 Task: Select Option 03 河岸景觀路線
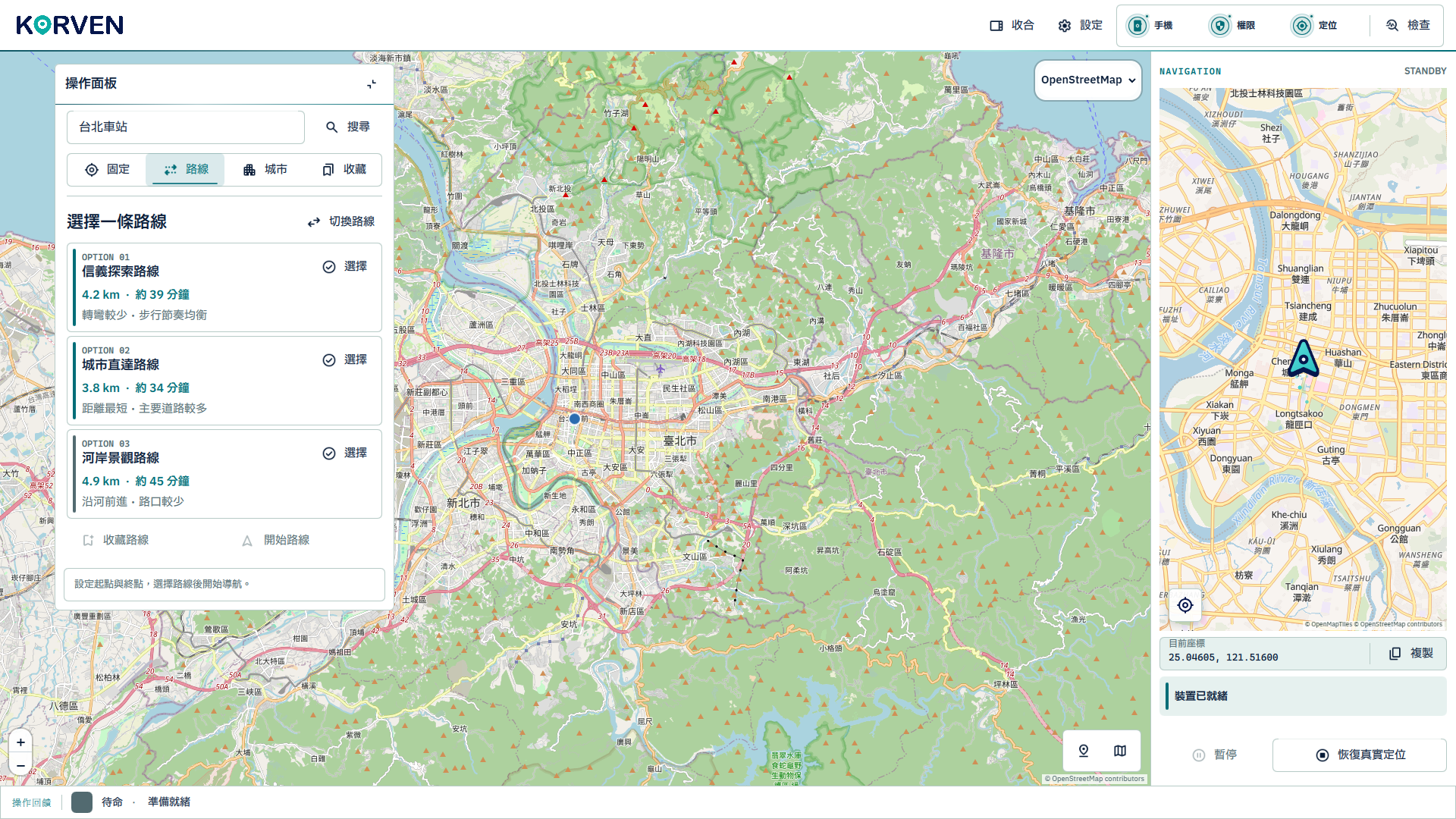point(345,453)
